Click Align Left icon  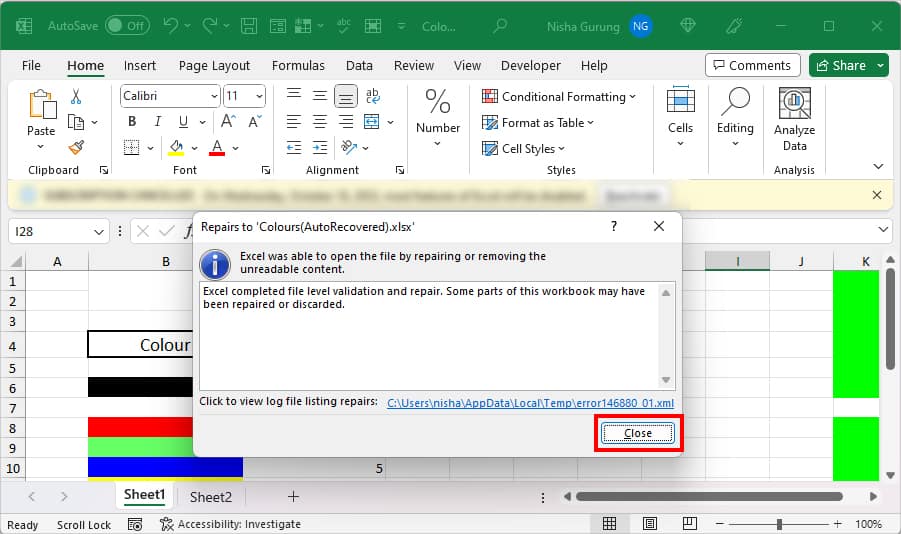tap(294, 121)
